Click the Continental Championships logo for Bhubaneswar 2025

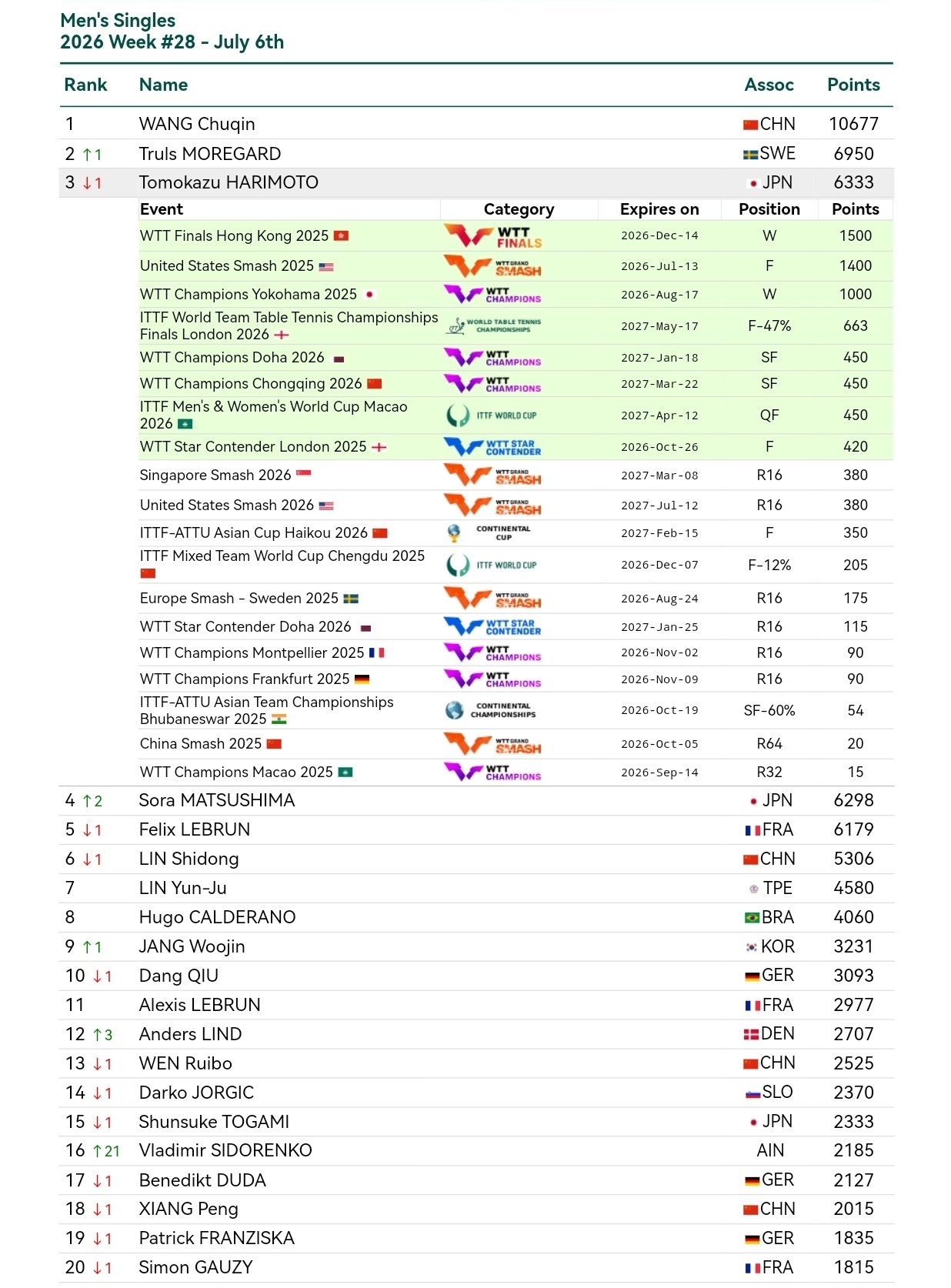(x=491, y=710)
